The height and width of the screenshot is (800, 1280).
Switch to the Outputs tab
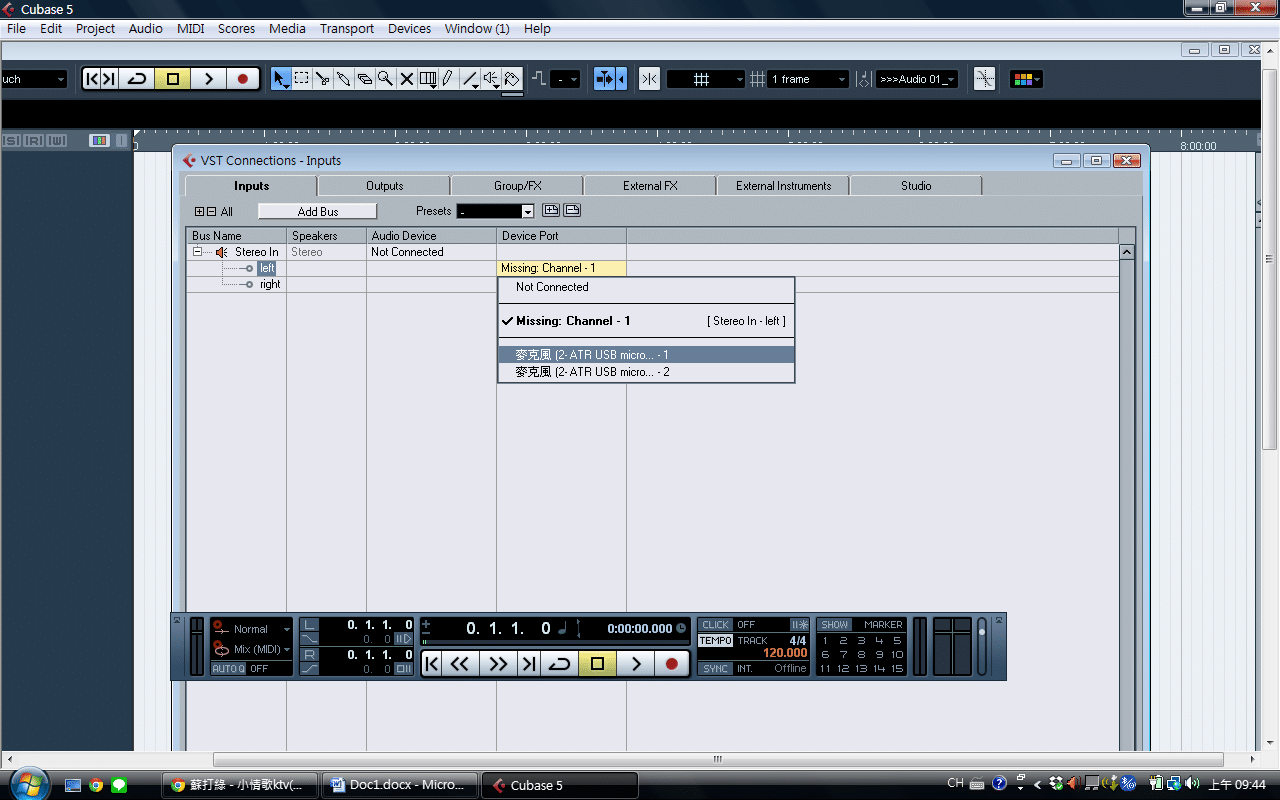pyautogui.click(x=384, y=186)
